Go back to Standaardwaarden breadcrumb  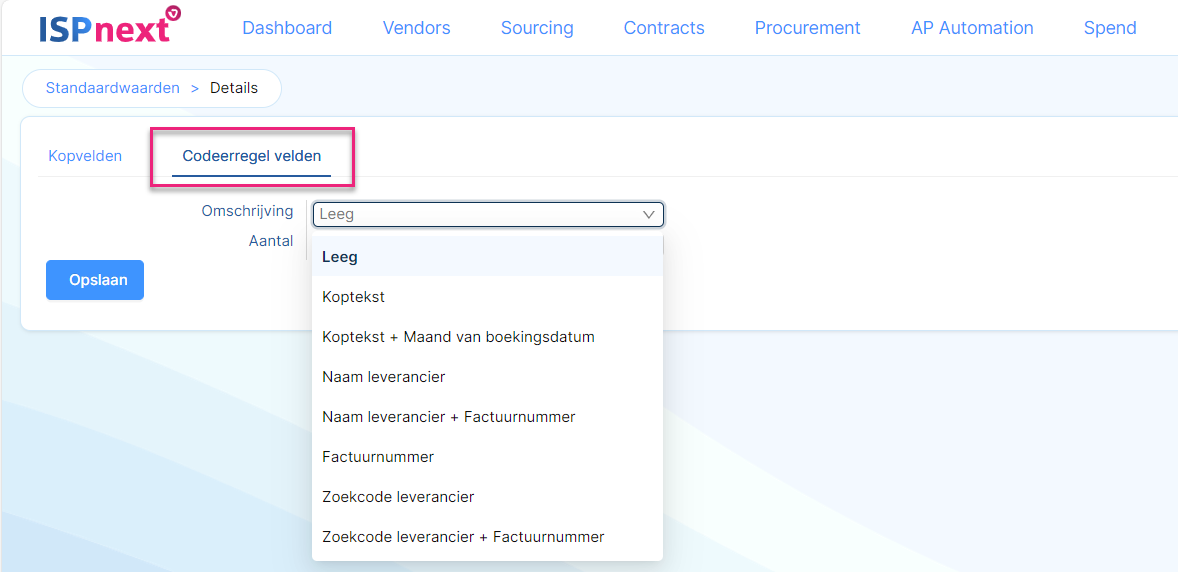[113, 88]
